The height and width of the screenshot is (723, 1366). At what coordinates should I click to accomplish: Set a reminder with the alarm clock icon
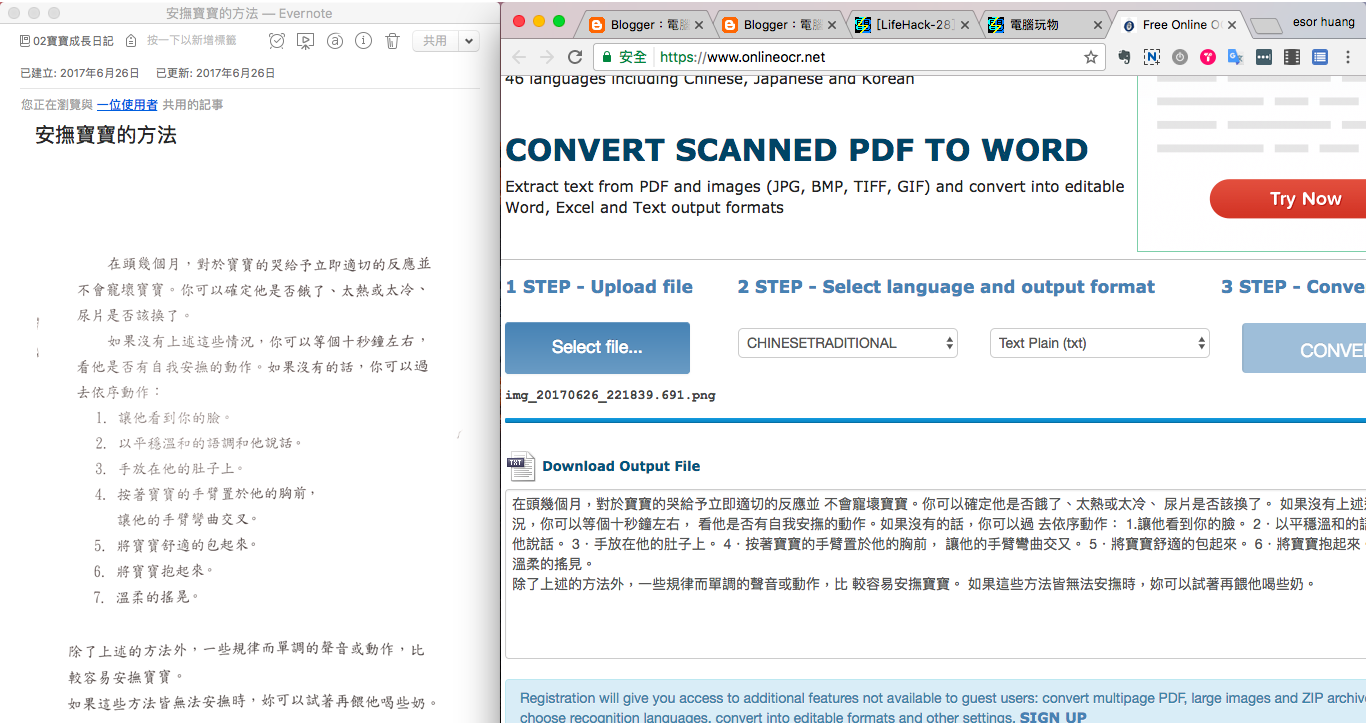277,41
